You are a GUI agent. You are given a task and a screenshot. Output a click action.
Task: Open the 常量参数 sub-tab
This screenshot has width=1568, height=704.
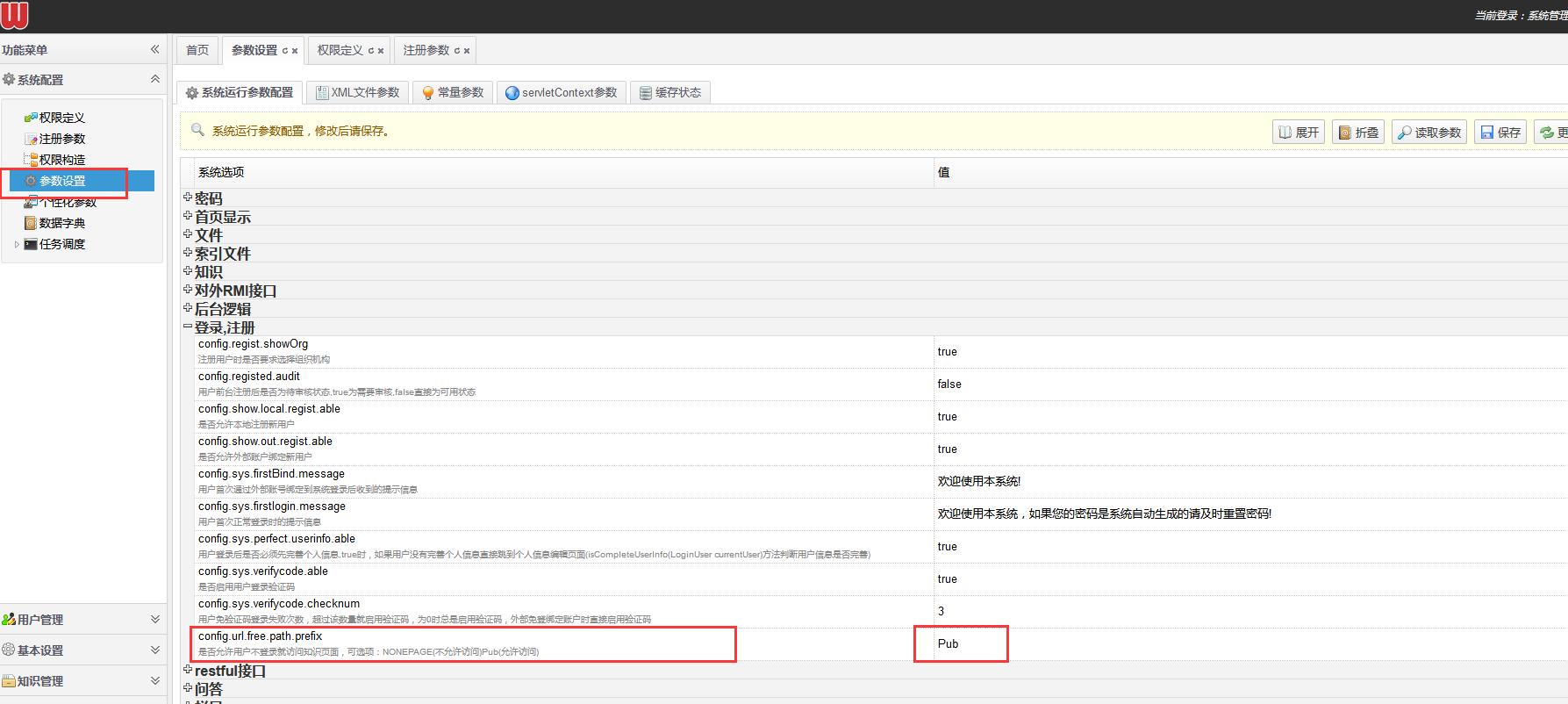pyautogui.click(x=452, y=92)
